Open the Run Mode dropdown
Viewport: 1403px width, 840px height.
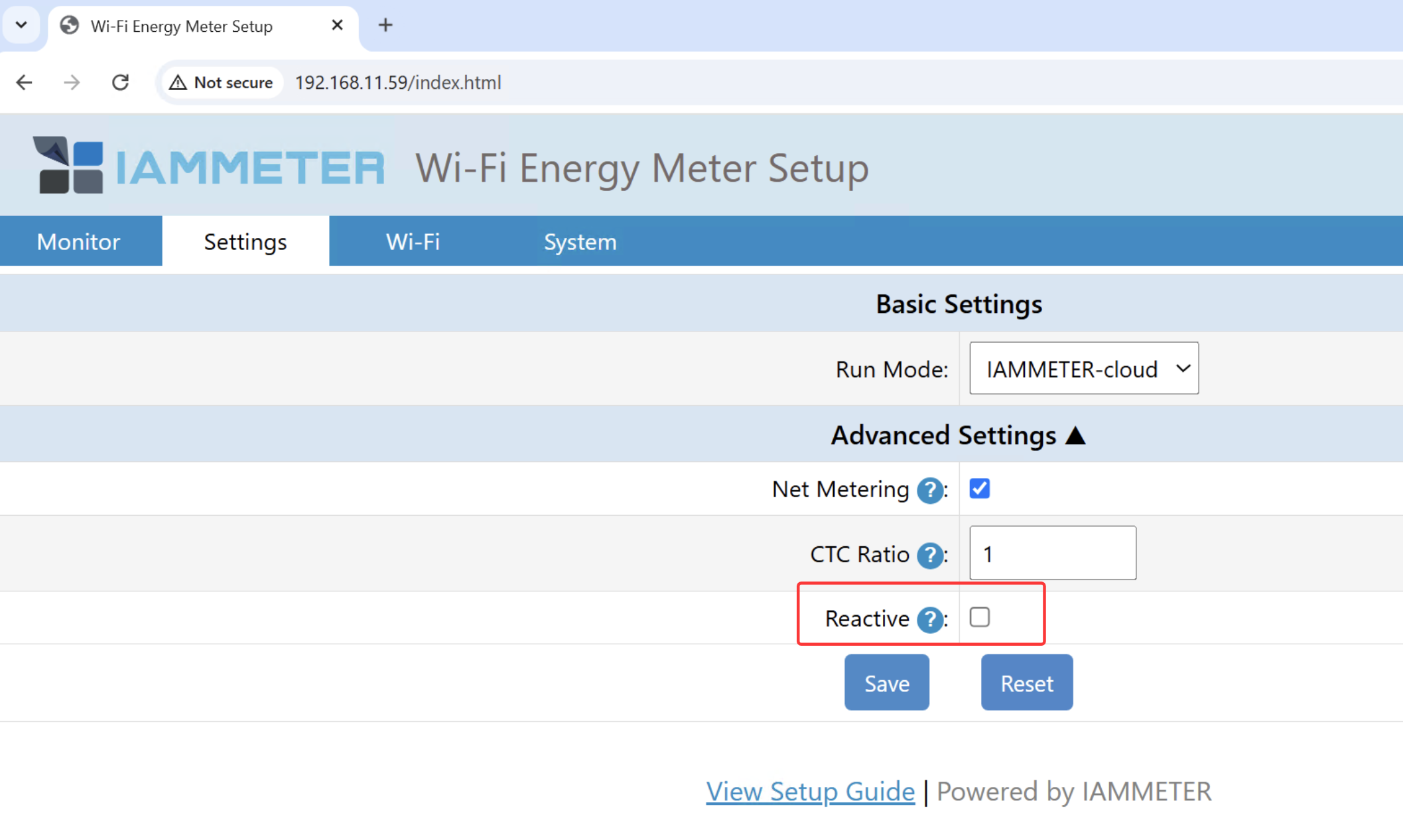click(1083, 369)
